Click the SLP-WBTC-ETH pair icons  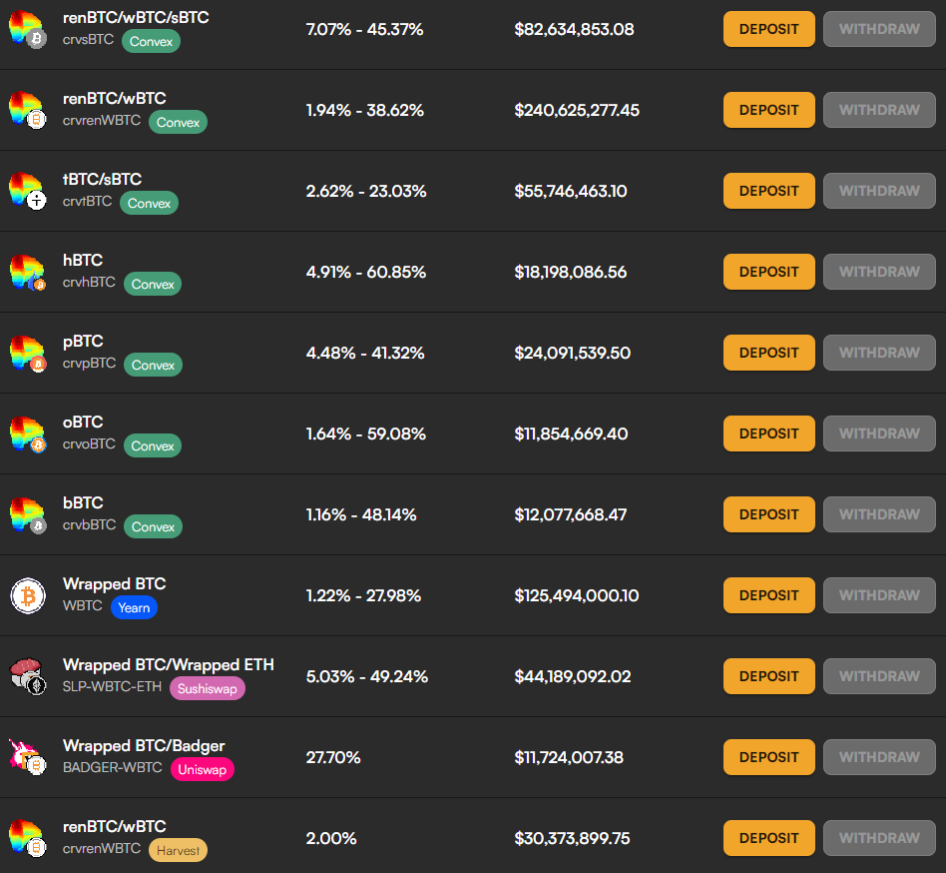point(26,676)
